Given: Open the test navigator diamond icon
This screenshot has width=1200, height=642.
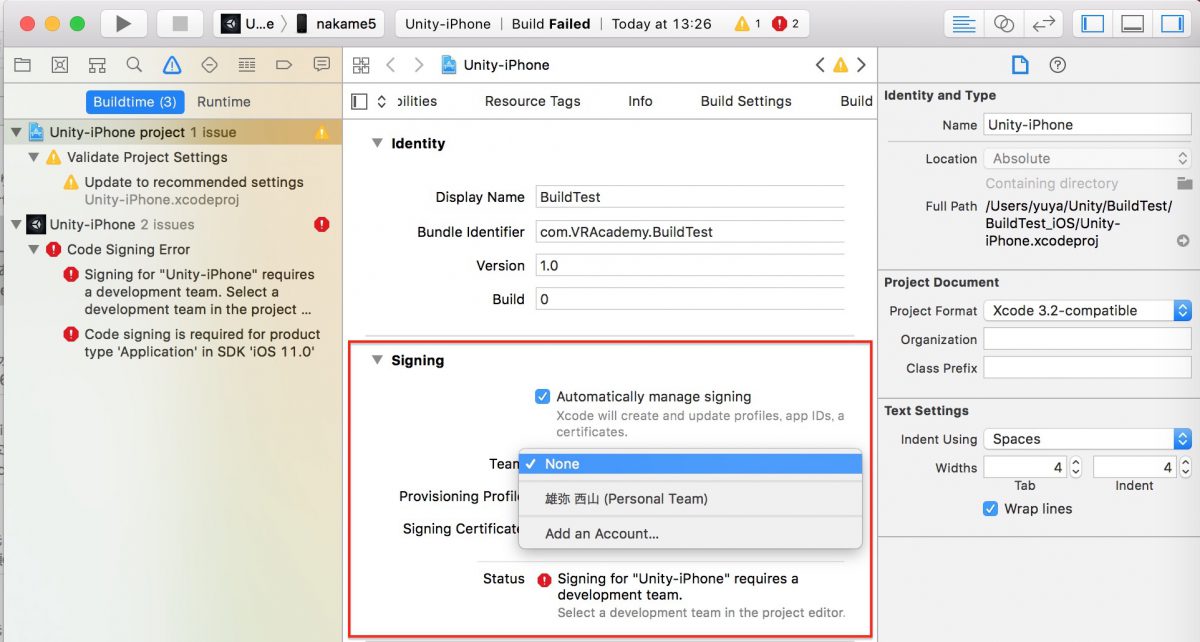Looking at the screenshot, I should point(209,65).
